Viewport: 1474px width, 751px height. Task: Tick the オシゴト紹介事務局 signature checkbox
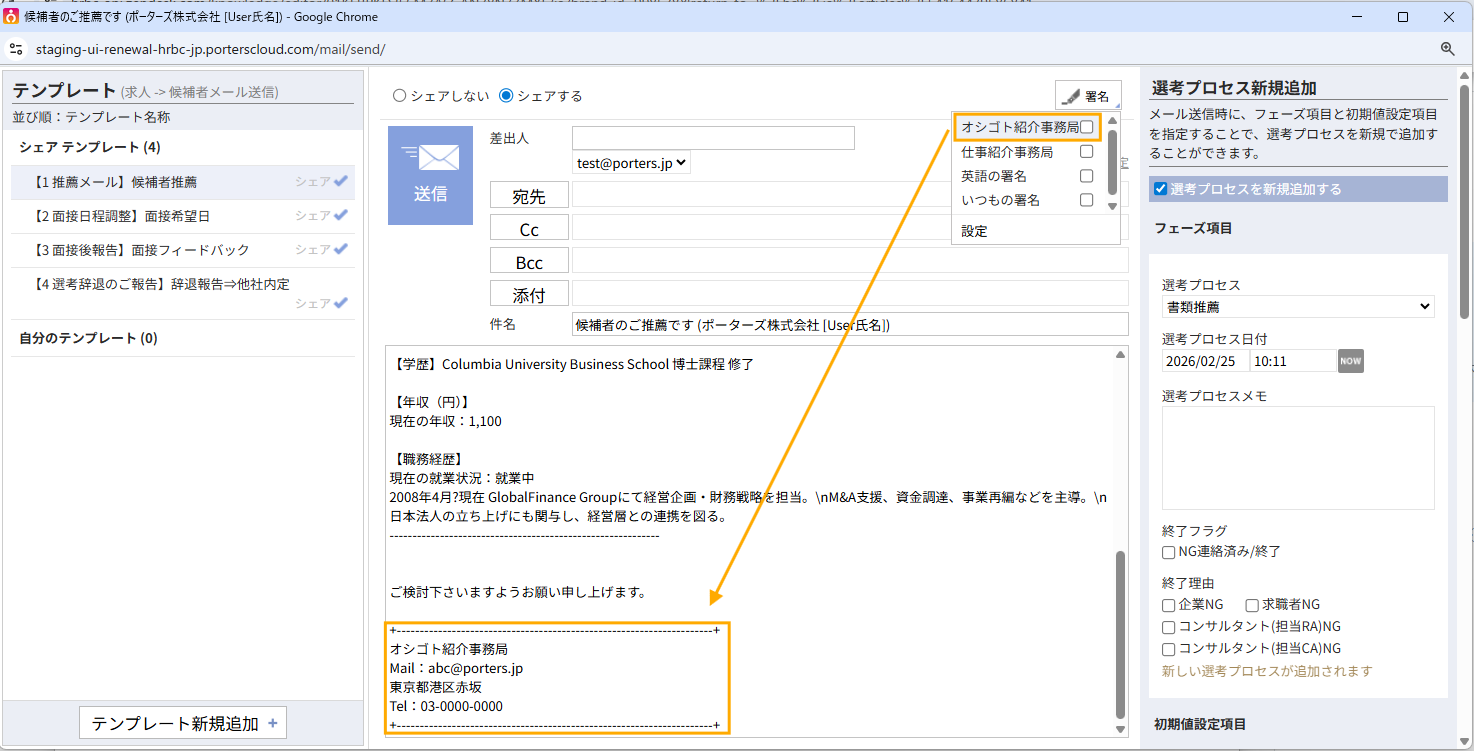(1086, 127)
